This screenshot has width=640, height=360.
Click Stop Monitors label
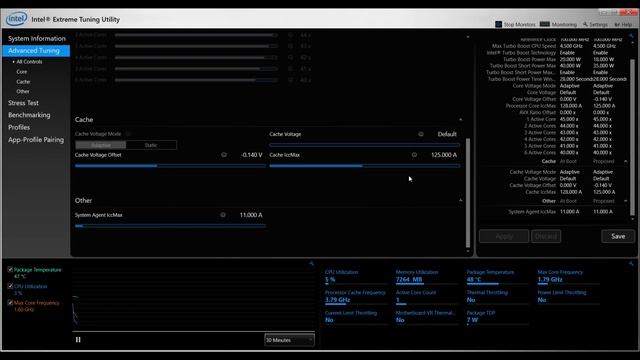point(519,24)
